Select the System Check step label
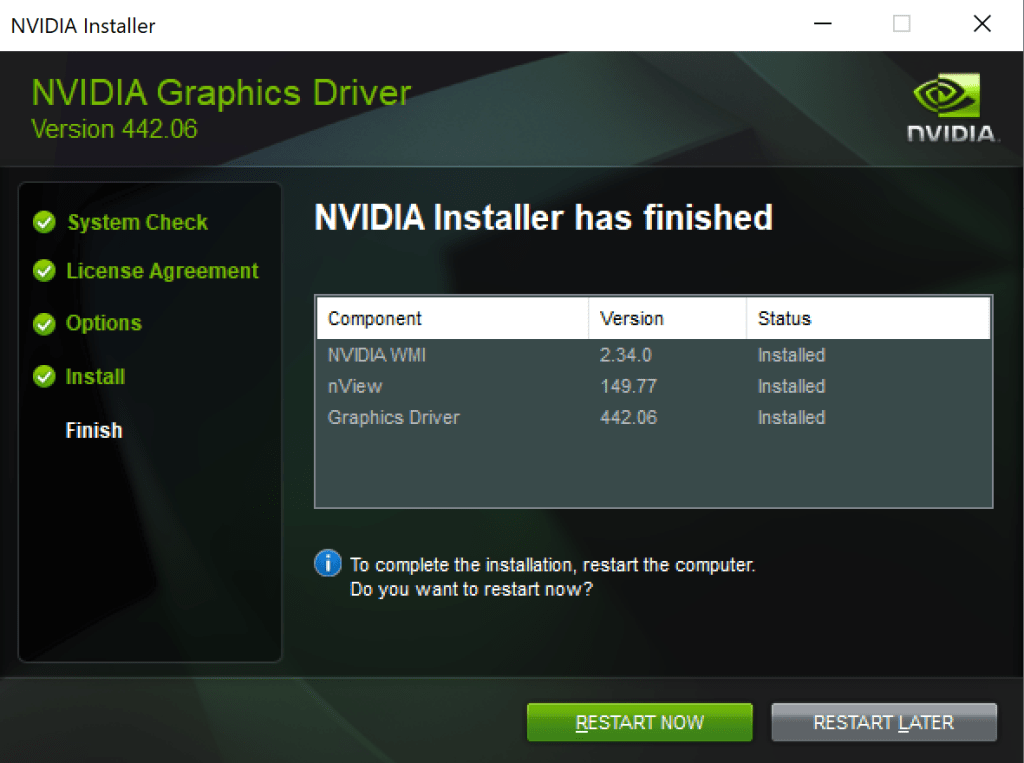This screenshot has width=1024, height=763. click(137, 222)
